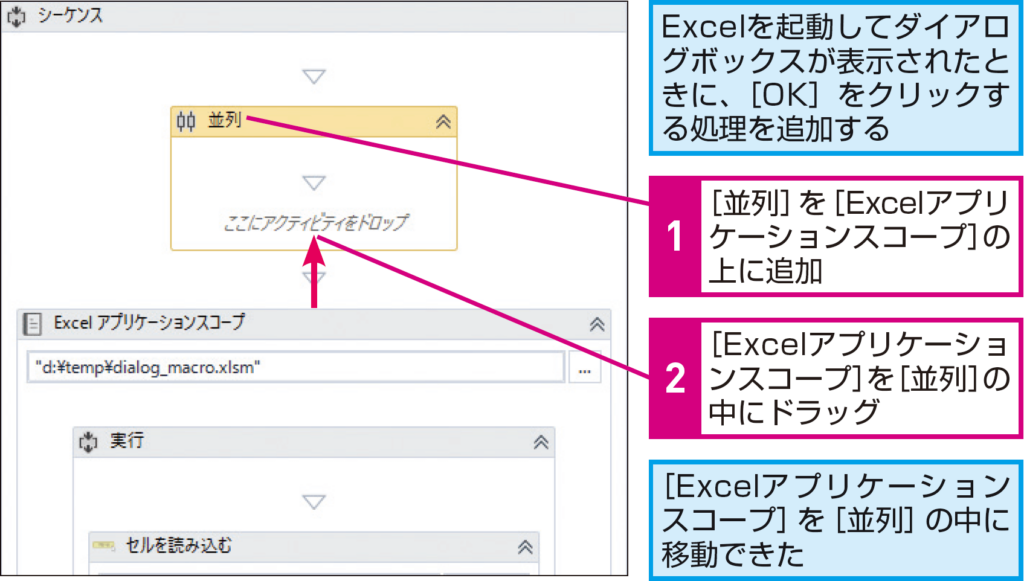The image size is (1024, 581).
Task: Click the Sequence activity icon in header
Action: (16, 16)
